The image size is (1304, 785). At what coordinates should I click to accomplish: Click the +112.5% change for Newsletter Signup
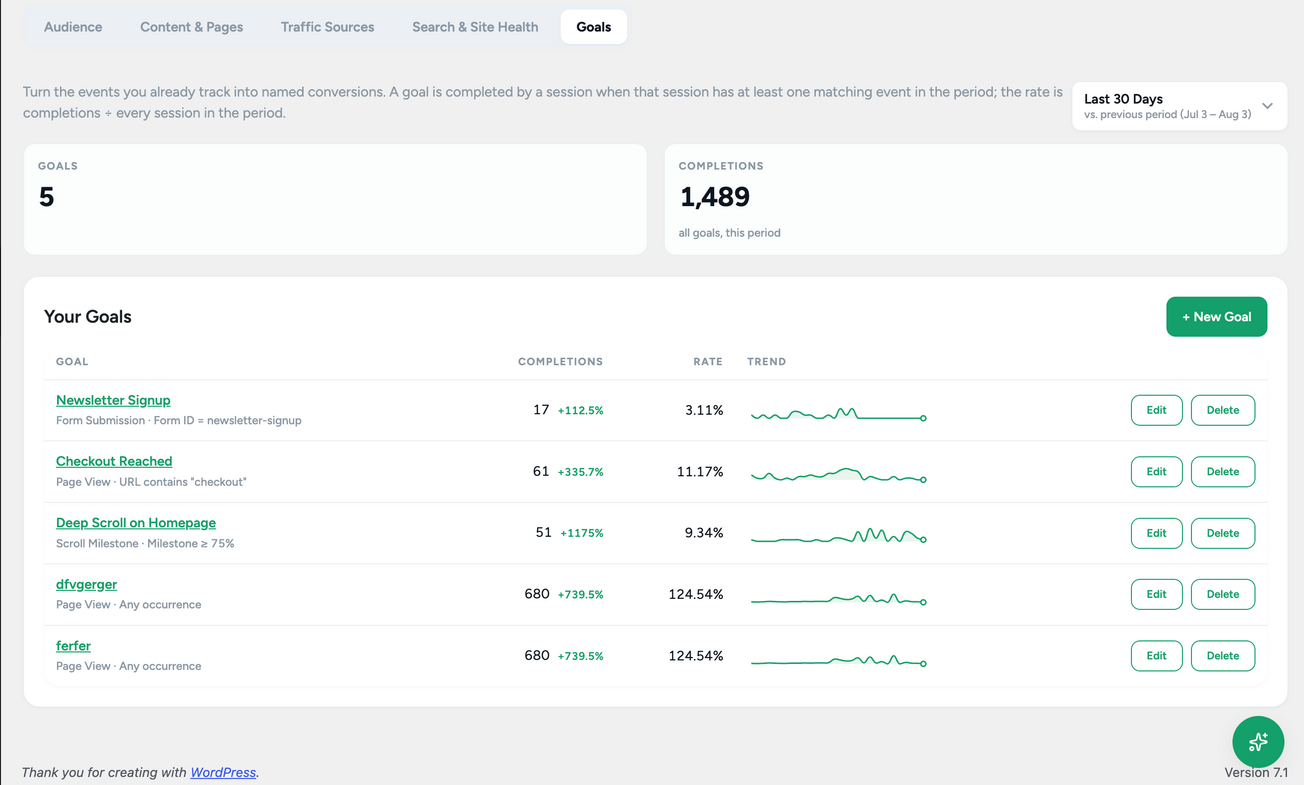(x=581, y=411)
